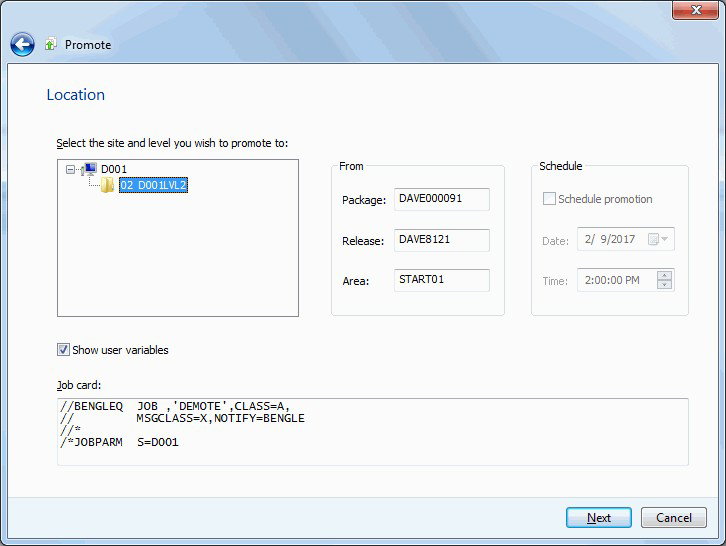
Task: Click the 'Select the site and level' label
Action: [172, 143]
